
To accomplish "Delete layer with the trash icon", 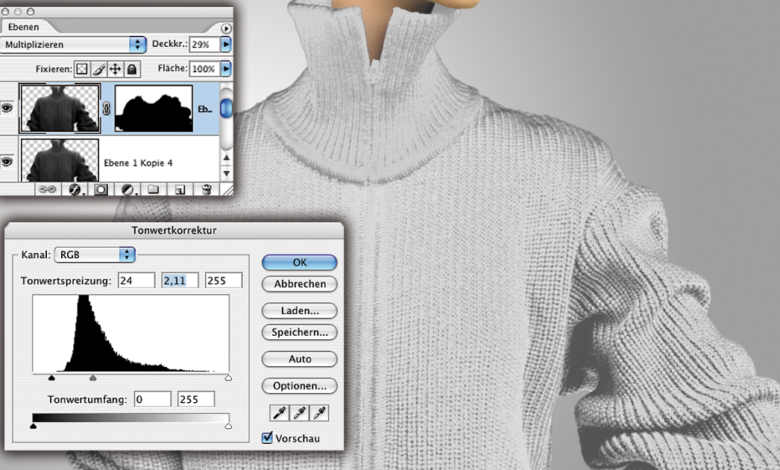I will tap(206, 188).
